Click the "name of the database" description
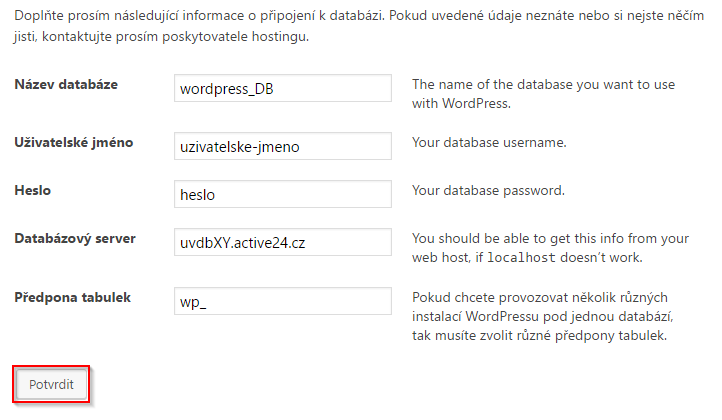722x420 pixels. click(x=548, y=84)
